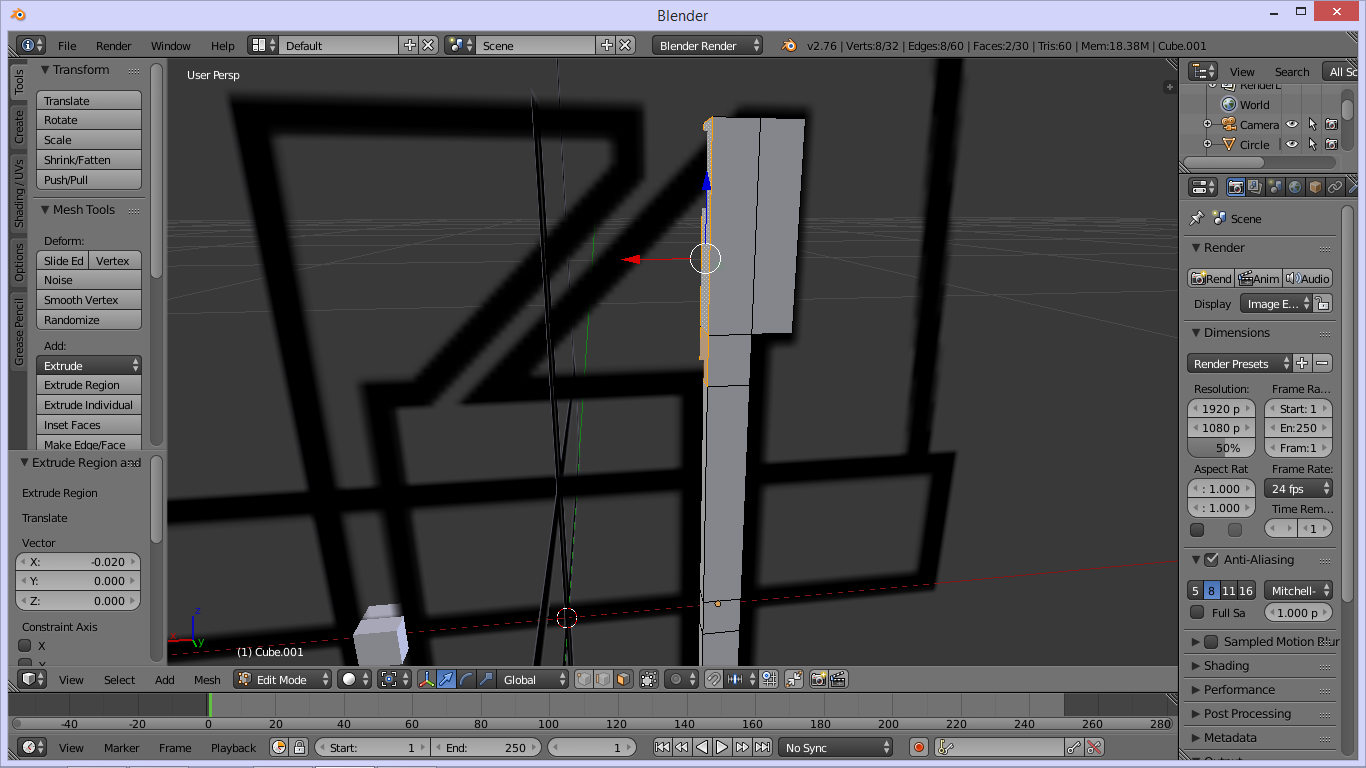Toggle Camera visibility eye in outliner
The height and width of the screenshot is (768, 1366).
1292,125
